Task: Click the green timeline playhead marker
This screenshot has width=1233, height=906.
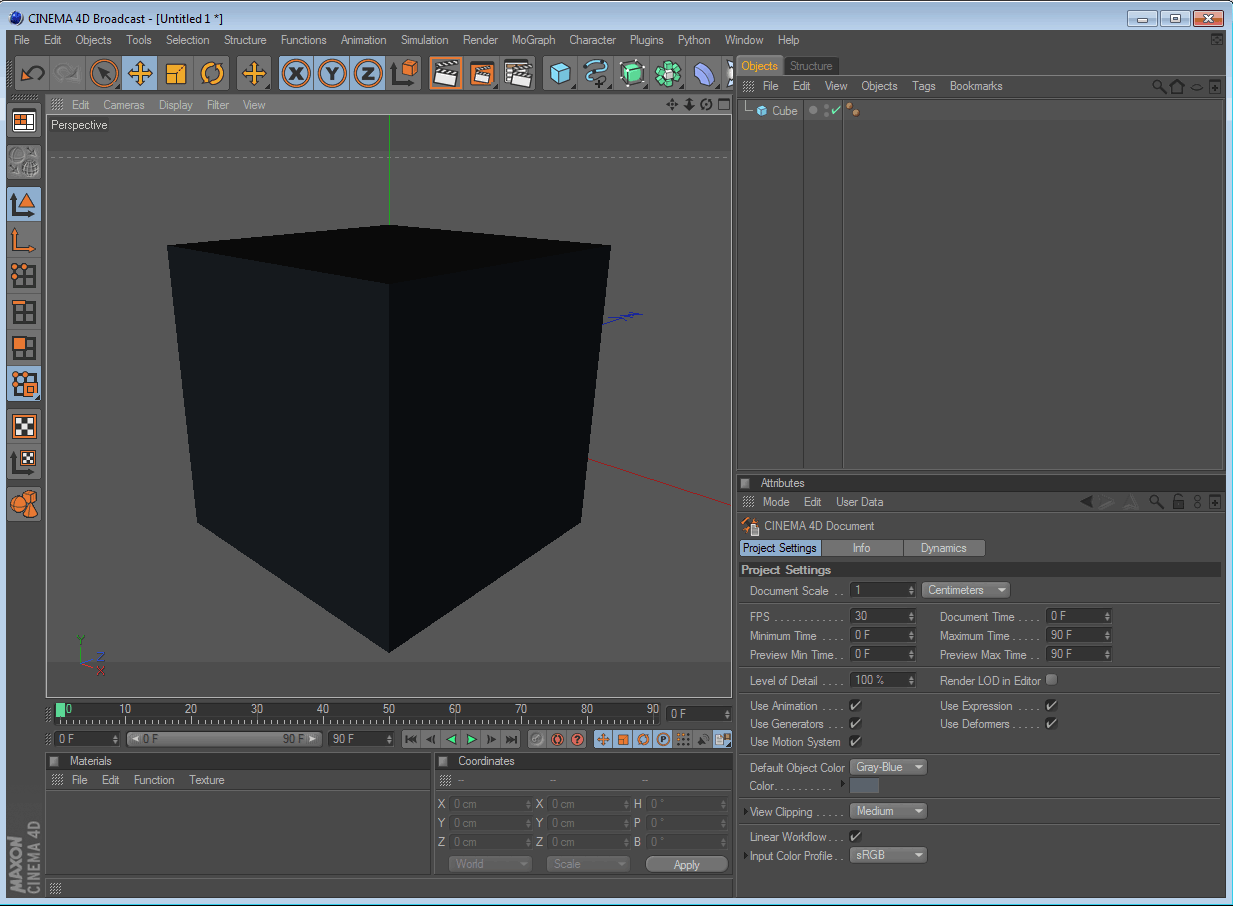Action: click(60, 709)
